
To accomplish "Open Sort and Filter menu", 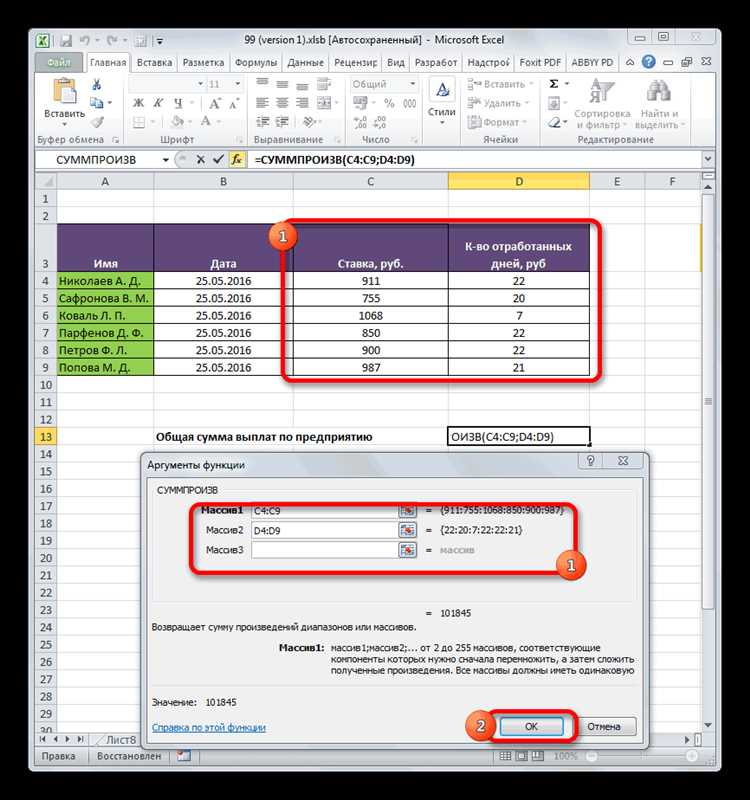I will click(x=602, y=104).
